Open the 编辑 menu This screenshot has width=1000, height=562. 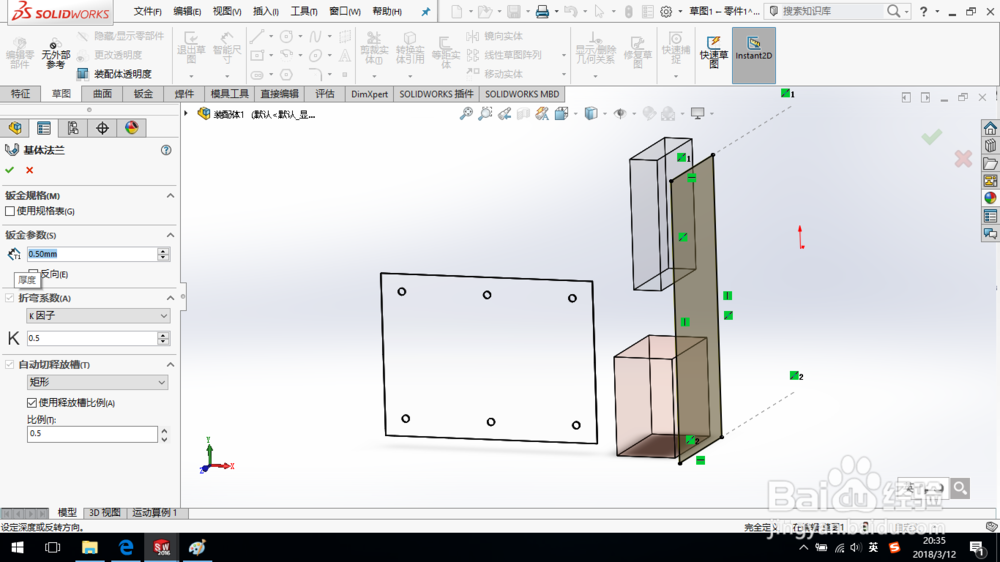pos(187,11)
